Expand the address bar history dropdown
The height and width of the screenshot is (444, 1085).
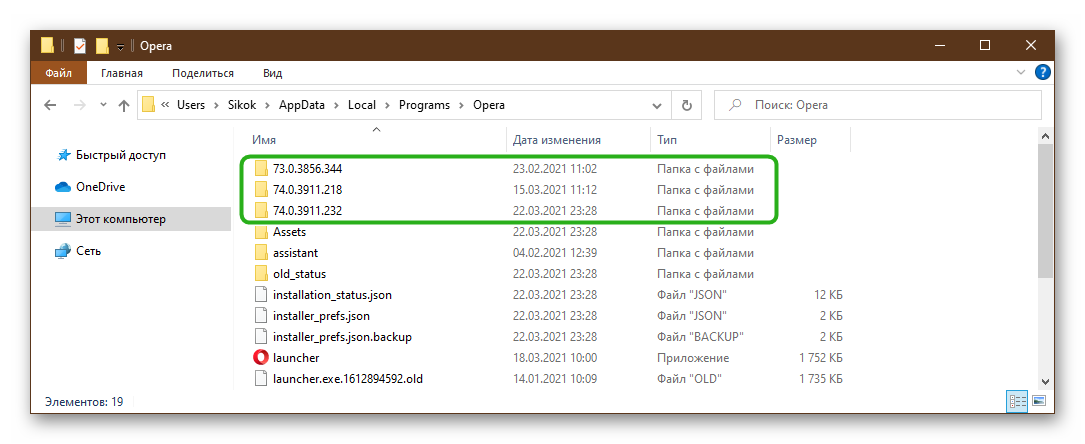[657, 105]
